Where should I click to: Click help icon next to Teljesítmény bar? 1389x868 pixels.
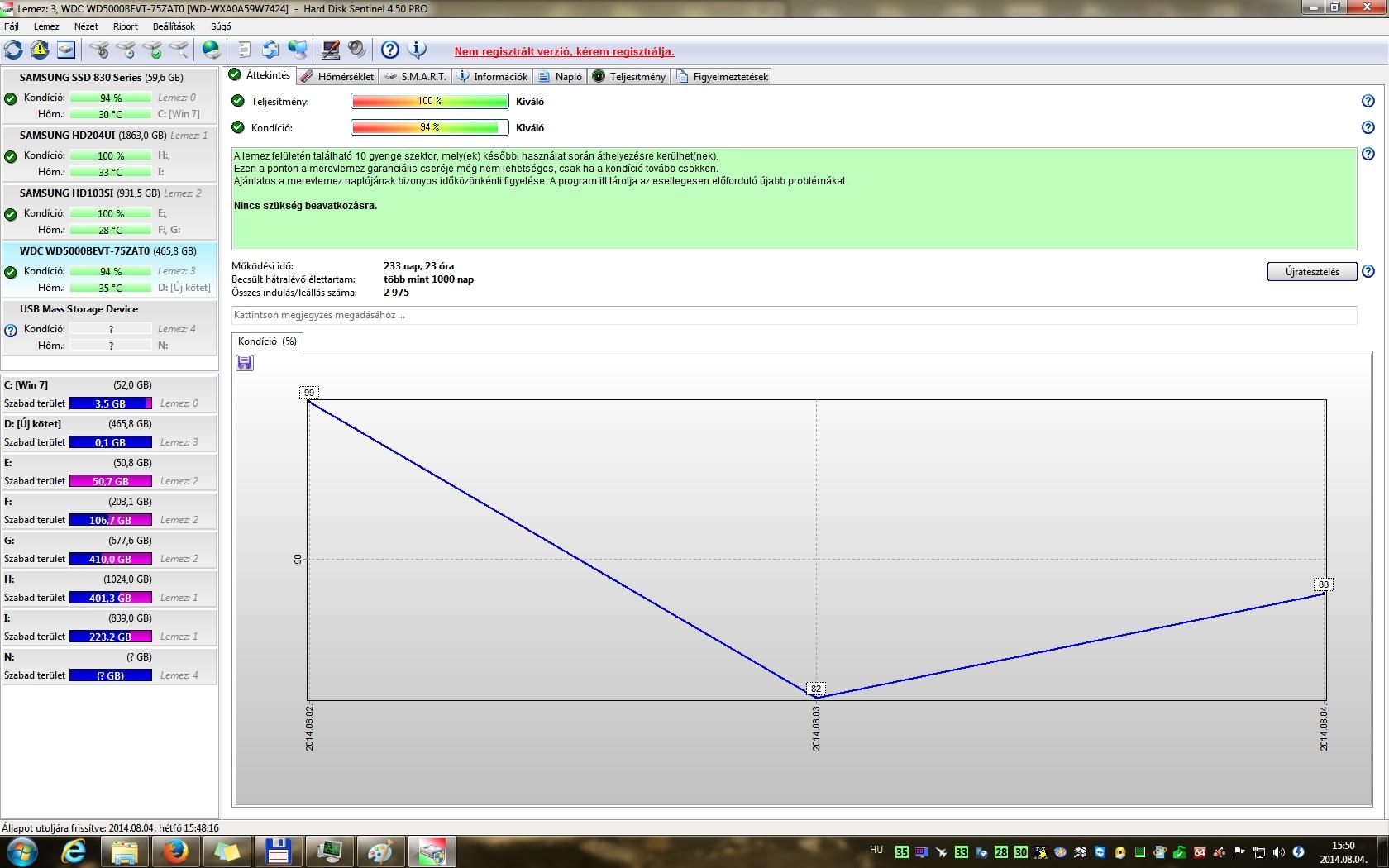(x=1368, y=101)
